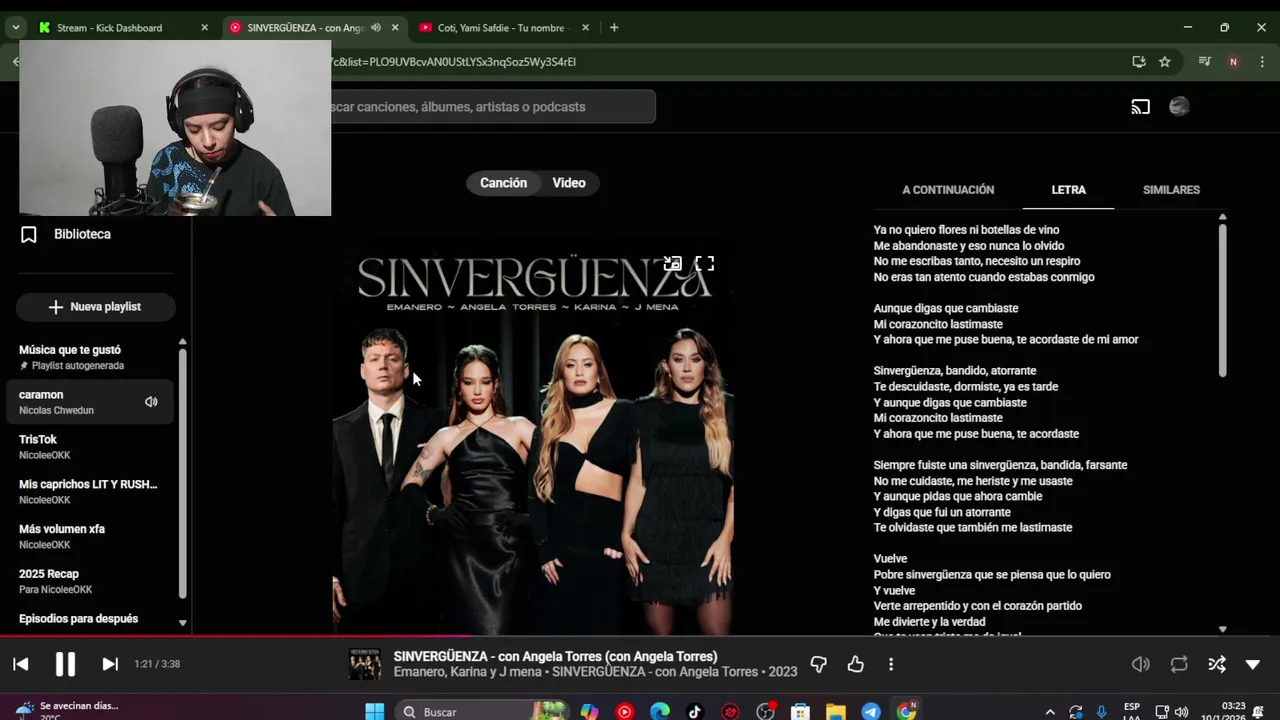Like SINVERGÜENZA with thumbs up

[x=855, y=664]
